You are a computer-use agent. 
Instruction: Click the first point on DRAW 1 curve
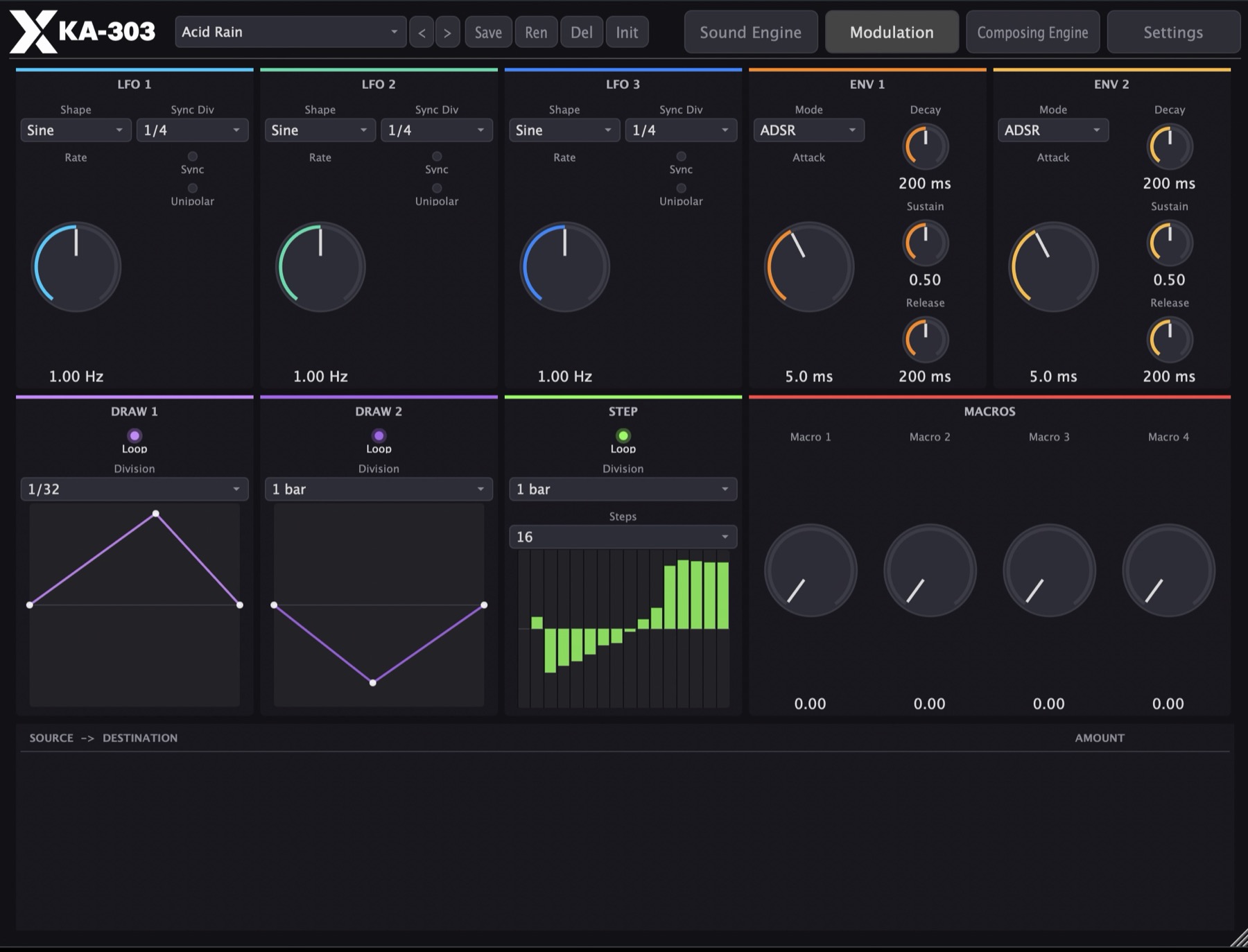point(30,605)
